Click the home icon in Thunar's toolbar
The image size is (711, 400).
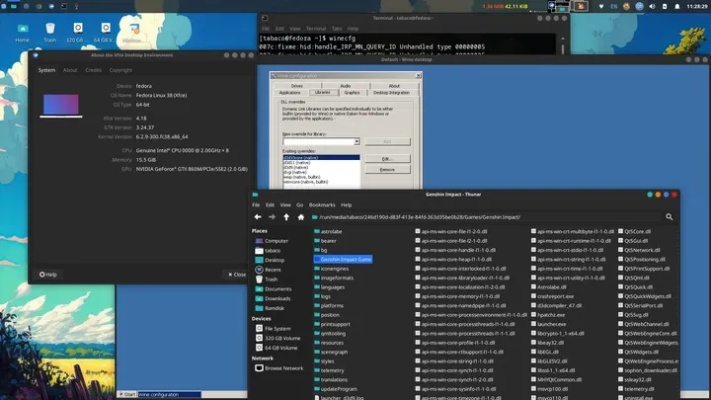tap(301, 217)
